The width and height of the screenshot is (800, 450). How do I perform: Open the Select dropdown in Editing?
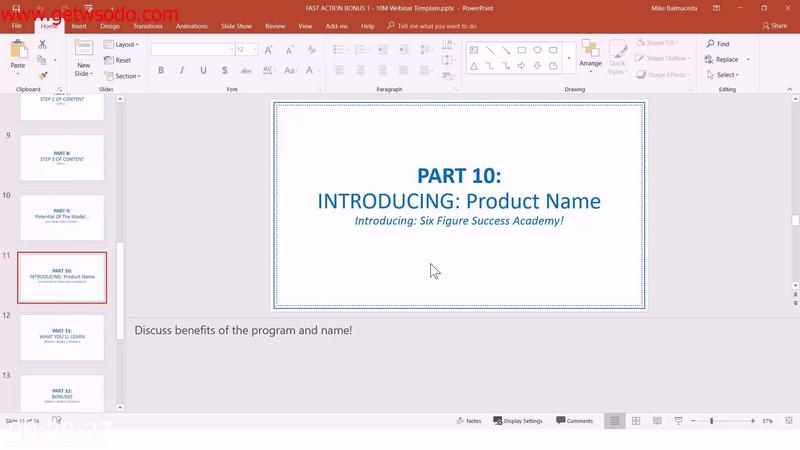tap(723, 75)
